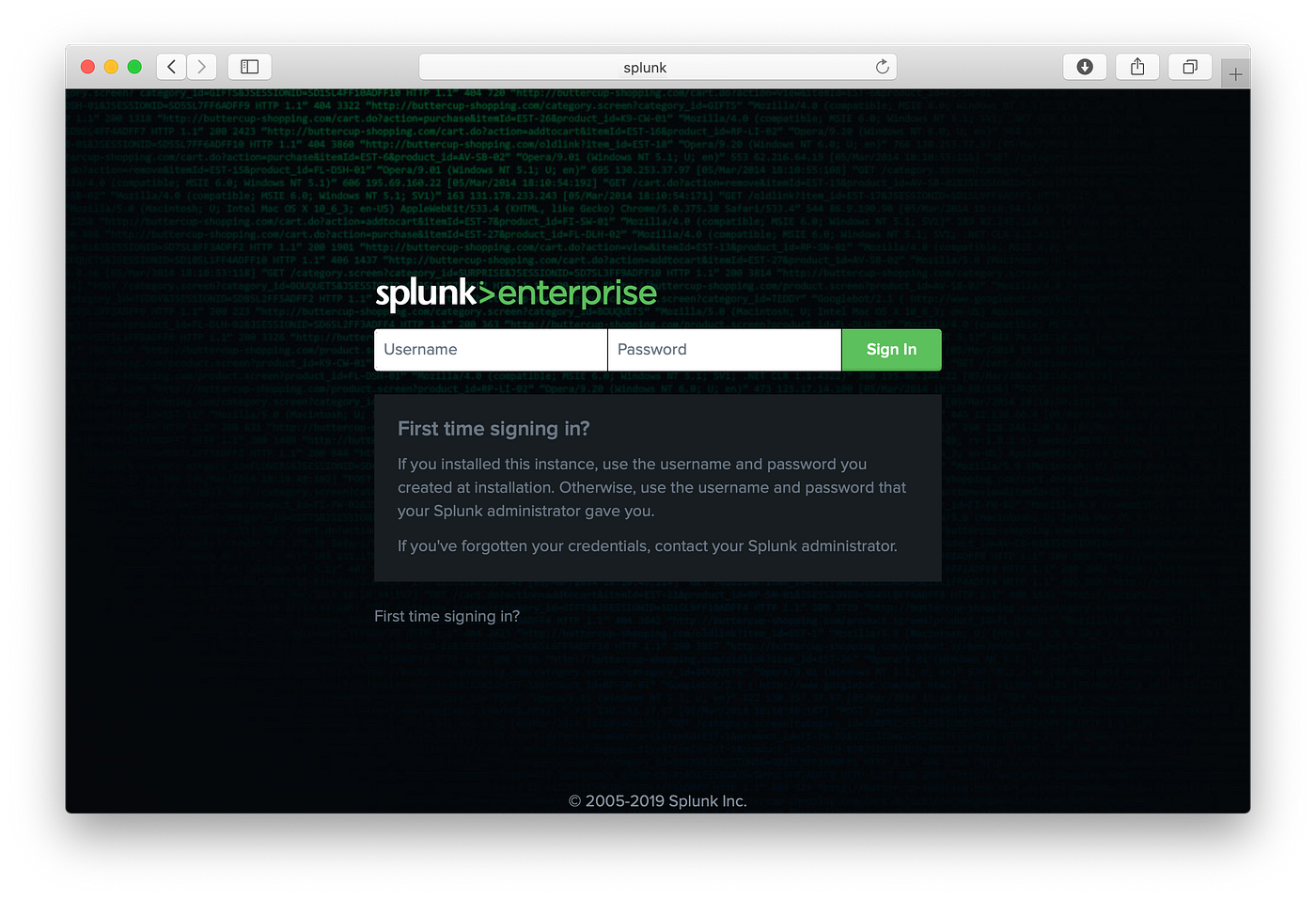1316x900 pixels.
Task: Focus the Username input field
Action: [490, 349]
